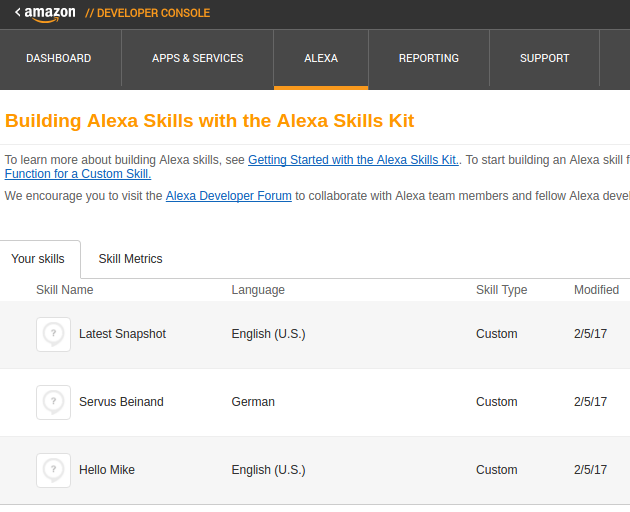Click the Building Alexa Skills page heading

point(209,121)
